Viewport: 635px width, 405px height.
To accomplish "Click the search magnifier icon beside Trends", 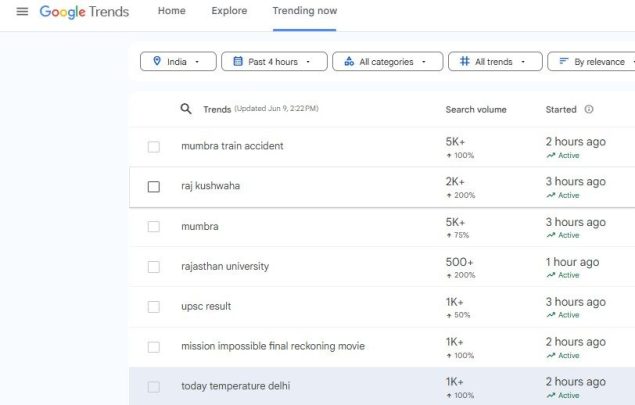I will tap(186, 109).
